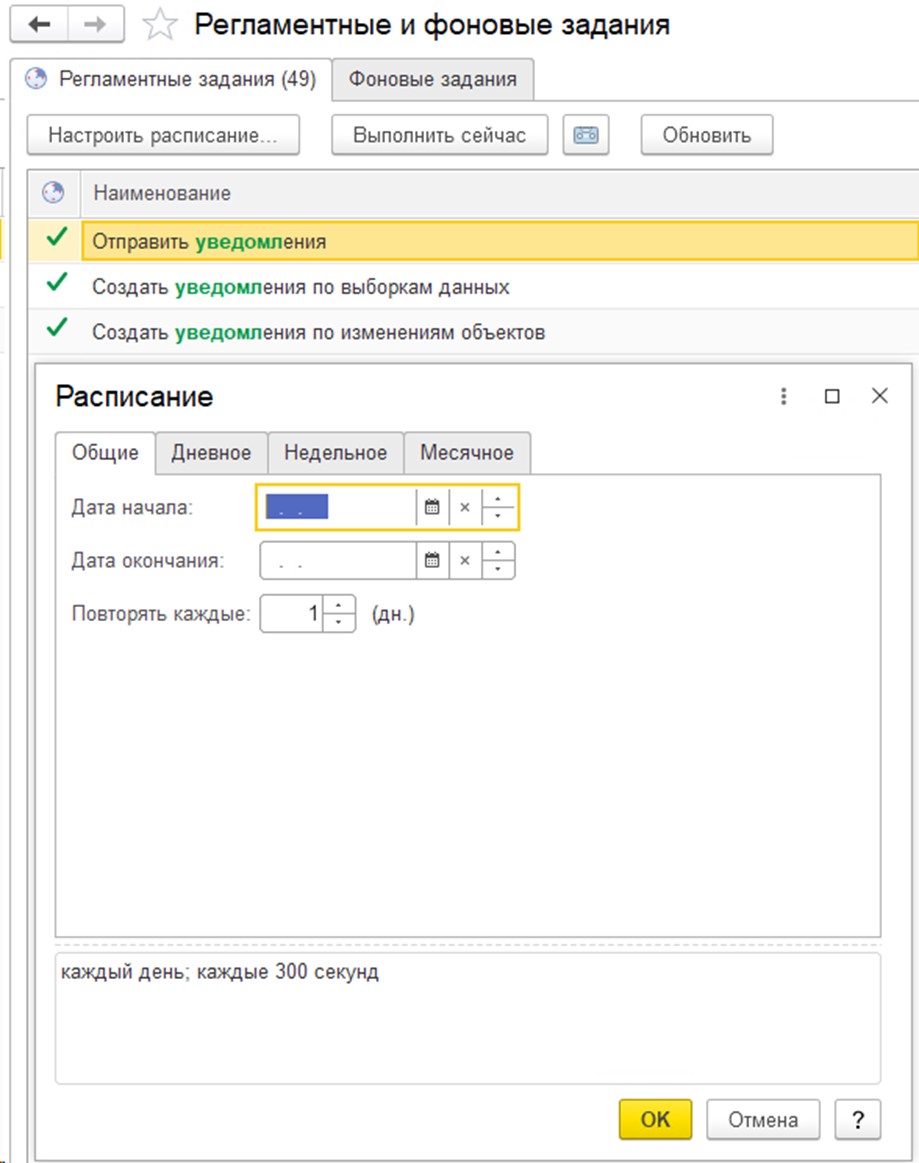Image resolution: width=919 pixels, height=1163 pixels.
Task: Select the Отправить уведомления row
Action: coord(500,241)
